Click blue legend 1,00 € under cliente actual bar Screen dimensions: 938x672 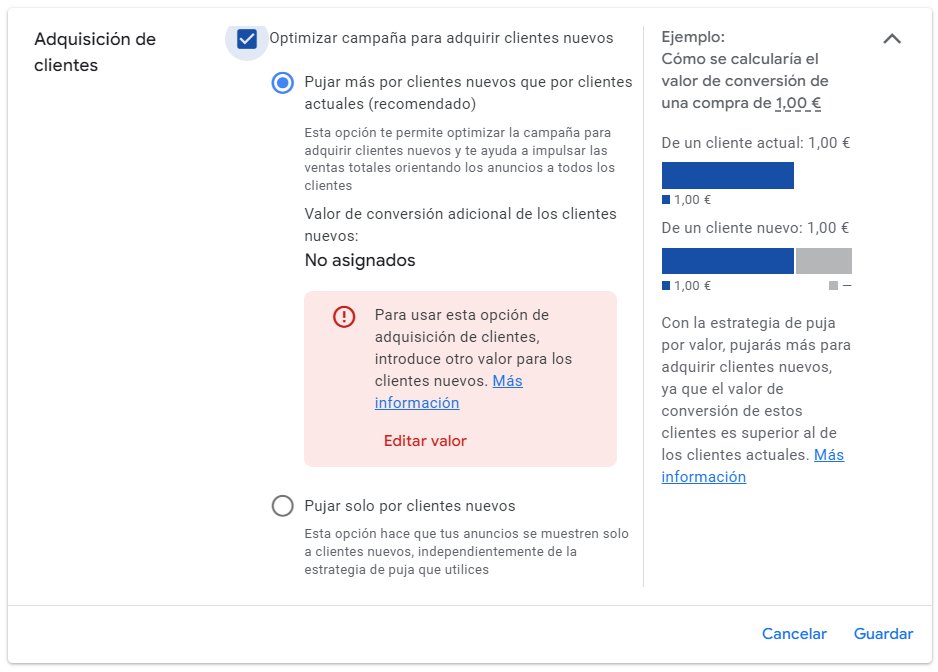pos(686,200)
